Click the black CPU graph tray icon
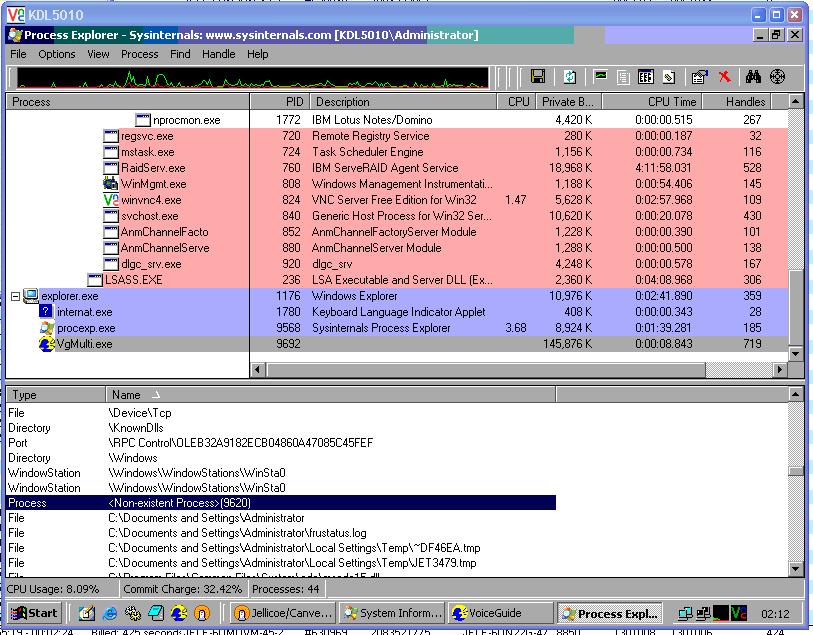The image size is (813, 635). pos(721,613)
